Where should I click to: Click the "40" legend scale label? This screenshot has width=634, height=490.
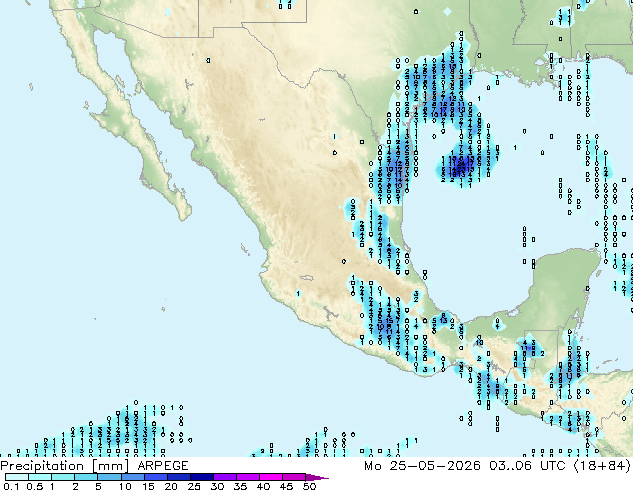pos(264,486)
